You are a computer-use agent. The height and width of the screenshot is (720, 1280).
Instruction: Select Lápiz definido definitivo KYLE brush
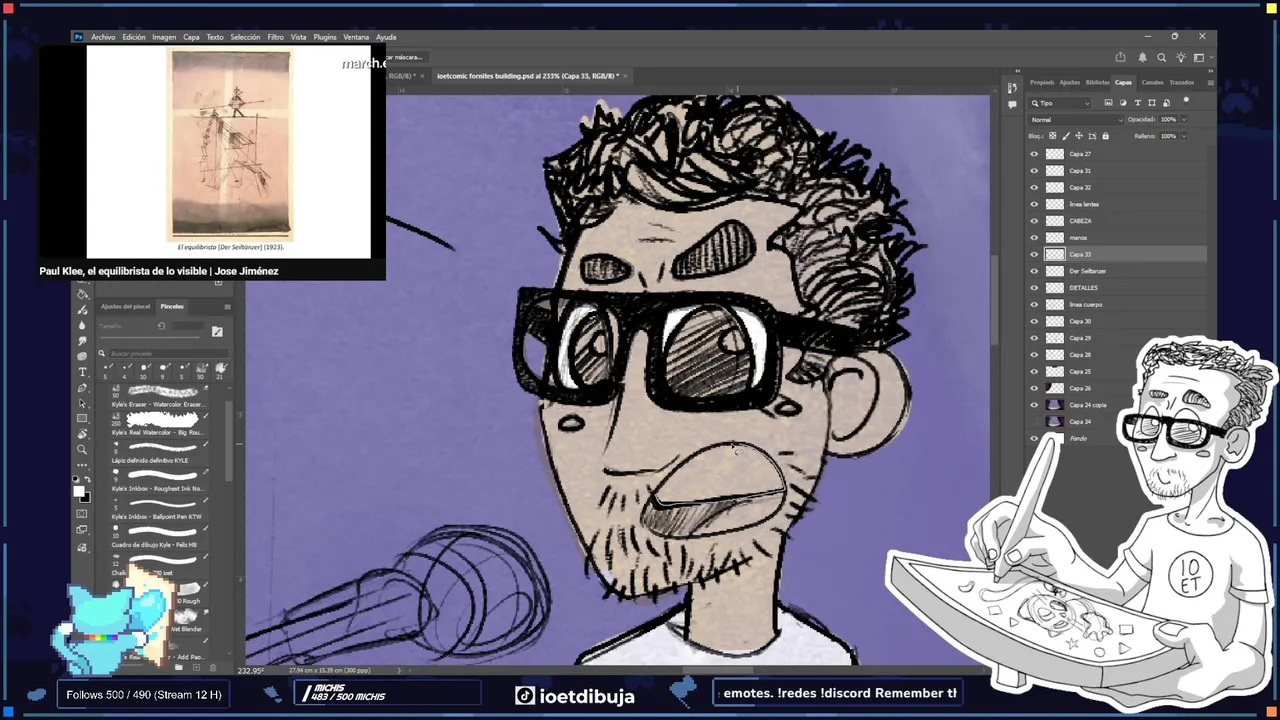click(x=158, y=453)
